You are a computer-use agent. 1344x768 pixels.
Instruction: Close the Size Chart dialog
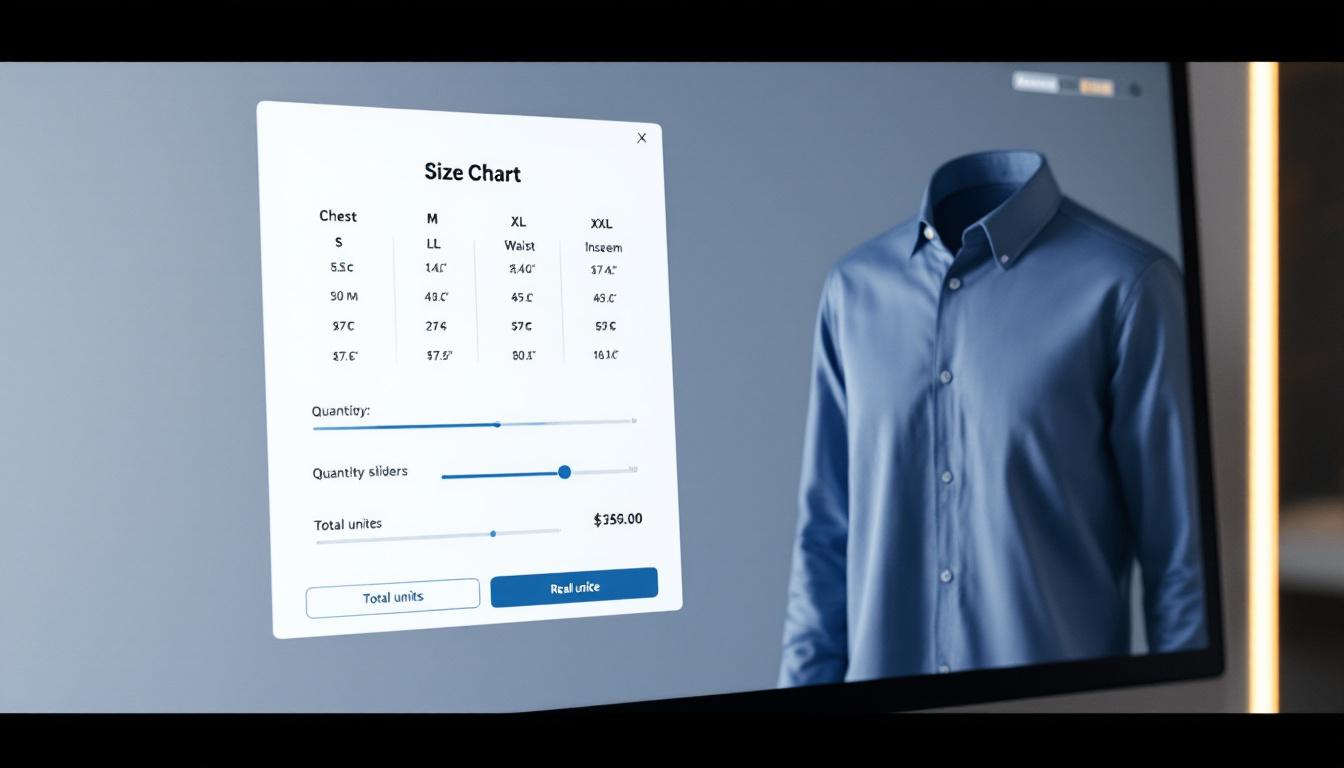(642, 138)
